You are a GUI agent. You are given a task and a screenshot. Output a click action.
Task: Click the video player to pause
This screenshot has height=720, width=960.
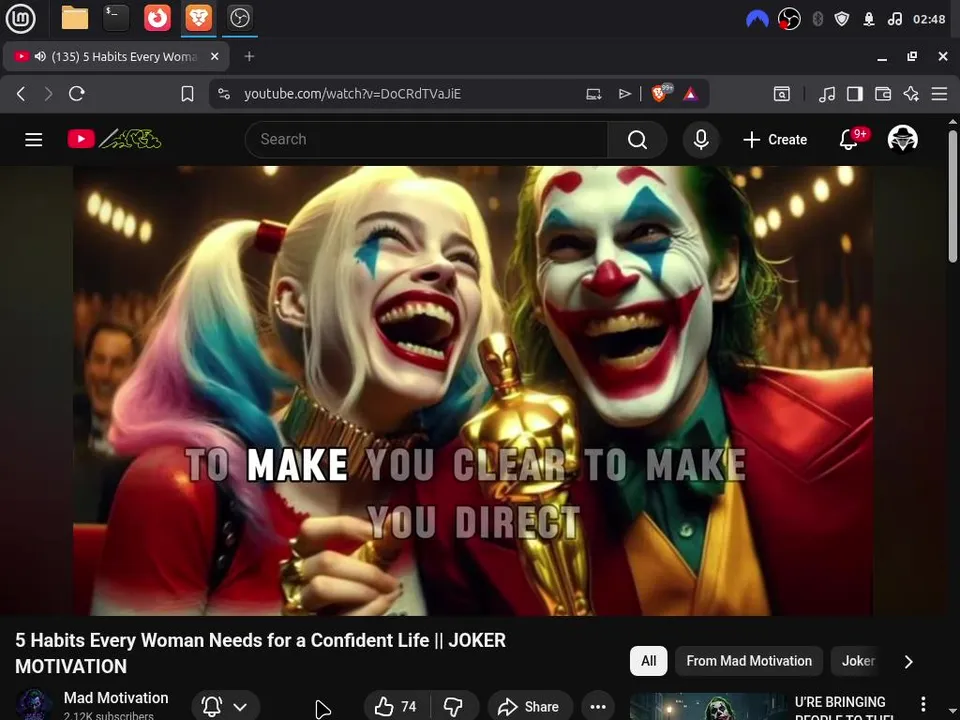[x=473, y=391]
